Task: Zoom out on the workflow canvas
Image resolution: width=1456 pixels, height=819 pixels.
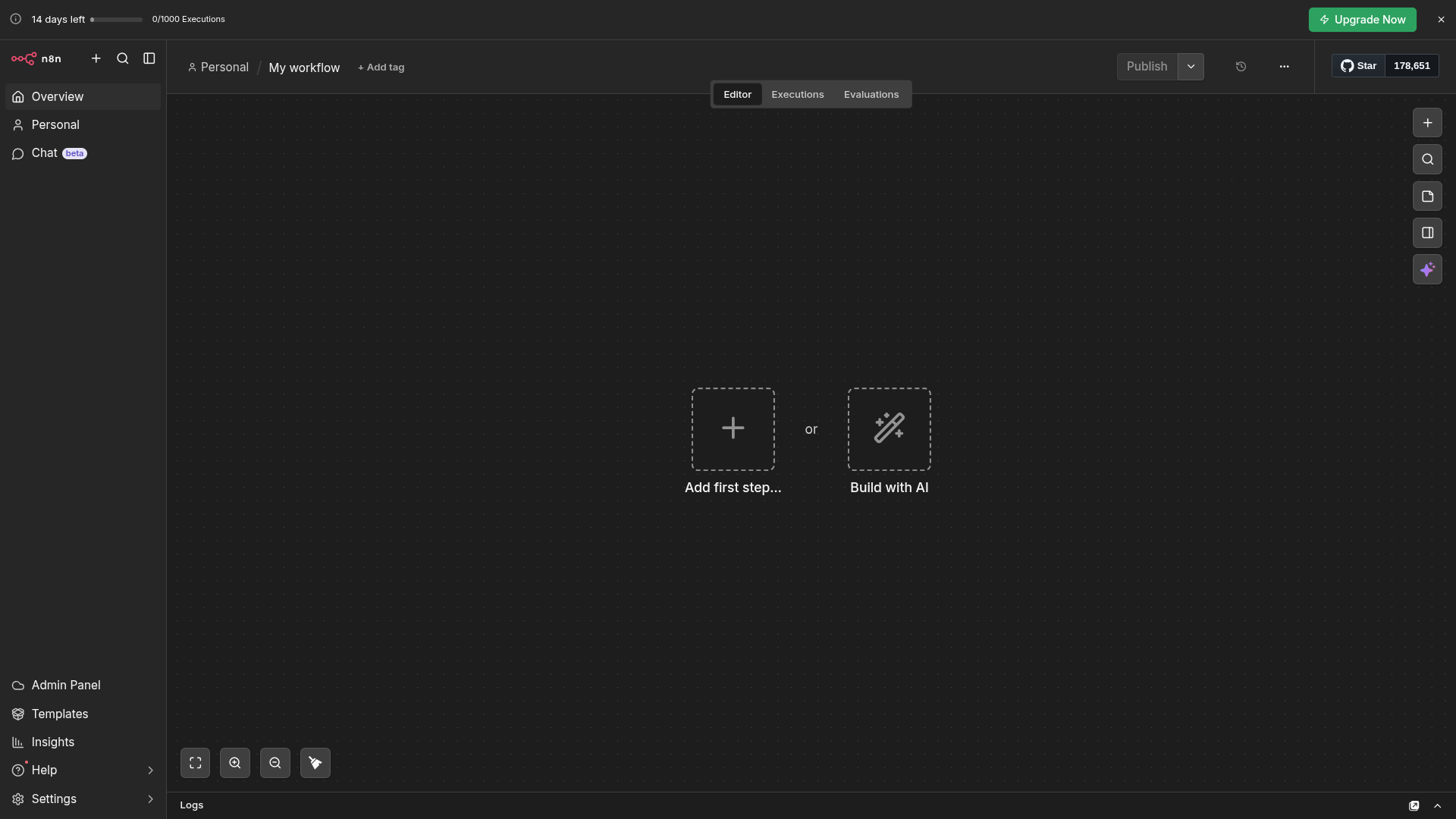Action: [x=275, y=763]
